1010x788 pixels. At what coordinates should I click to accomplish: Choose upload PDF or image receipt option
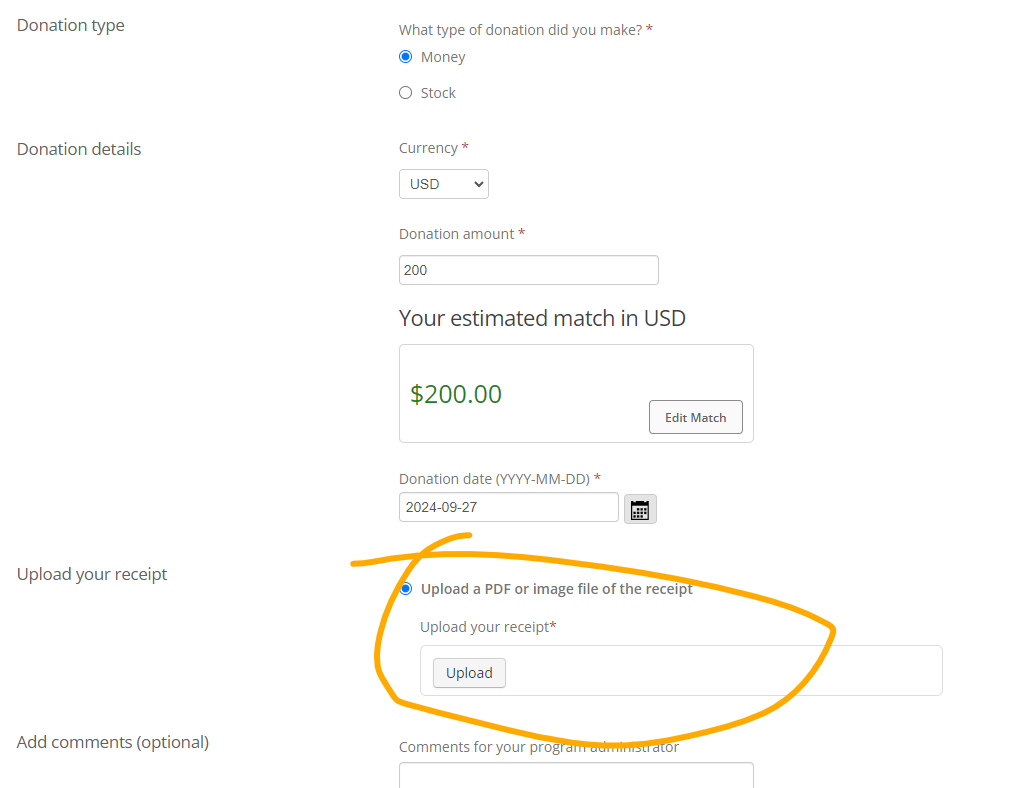406,589
